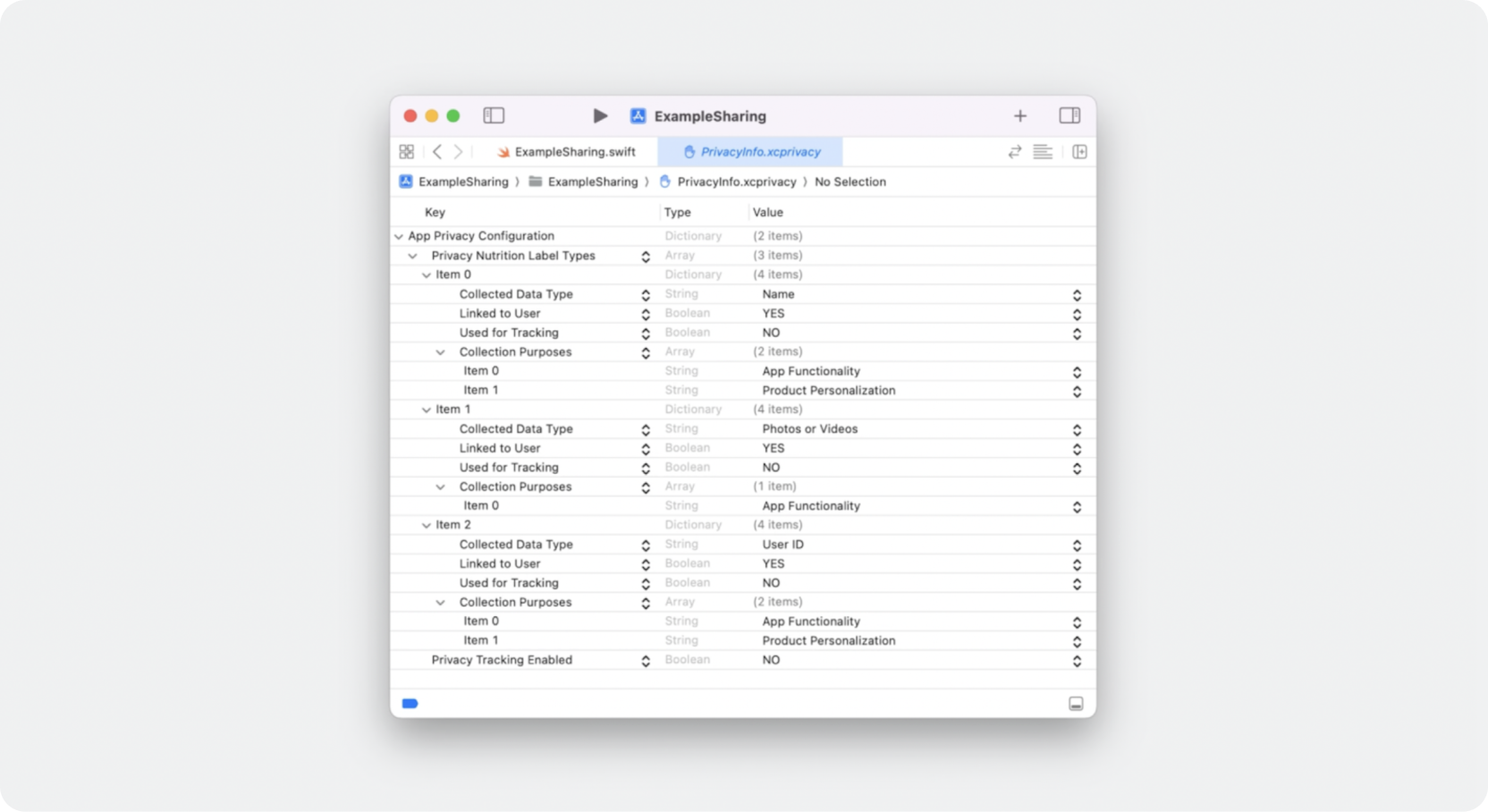Click the Type column header
Screen dimensions: 1488x812
click(678, 212)
